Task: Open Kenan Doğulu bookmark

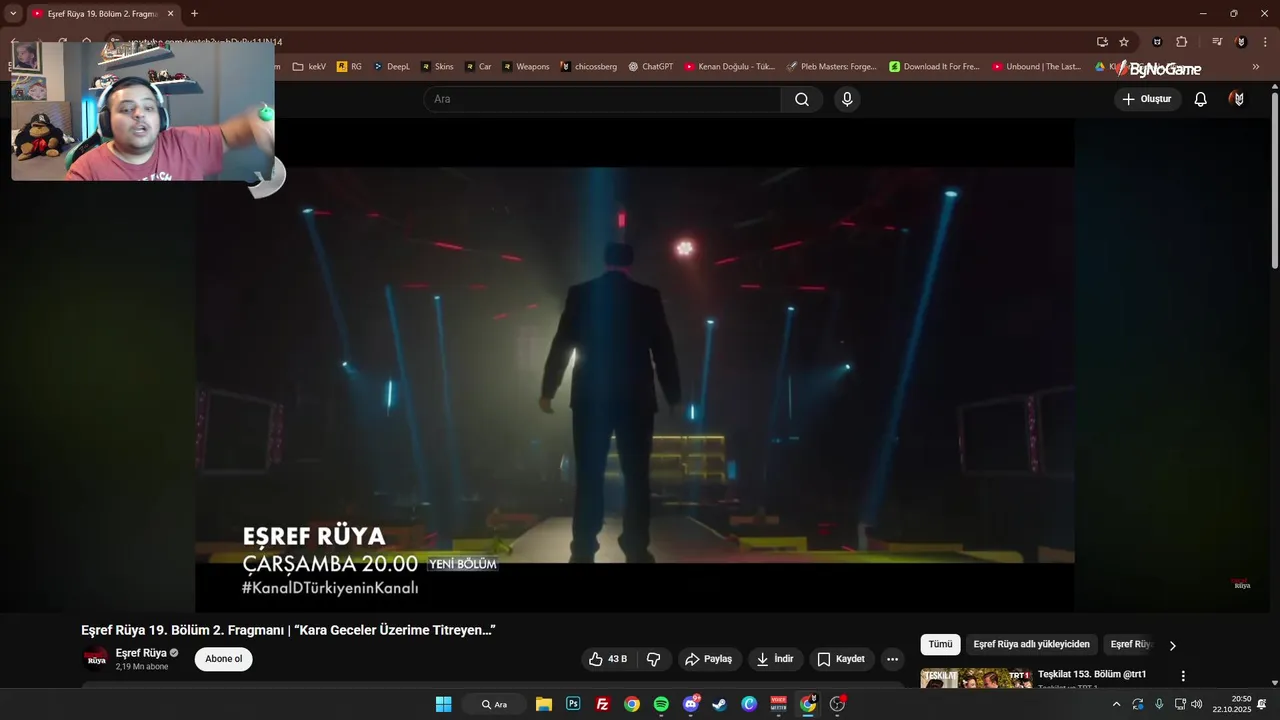Action: pos(730,67)
